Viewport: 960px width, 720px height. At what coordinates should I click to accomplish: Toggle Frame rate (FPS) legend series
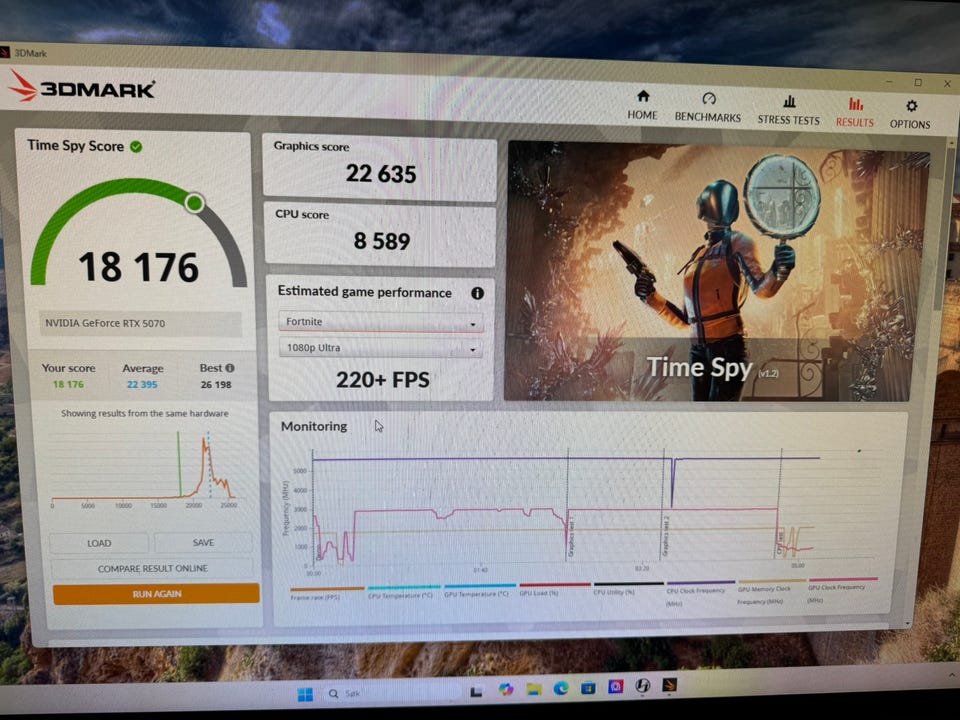(326, 593)
